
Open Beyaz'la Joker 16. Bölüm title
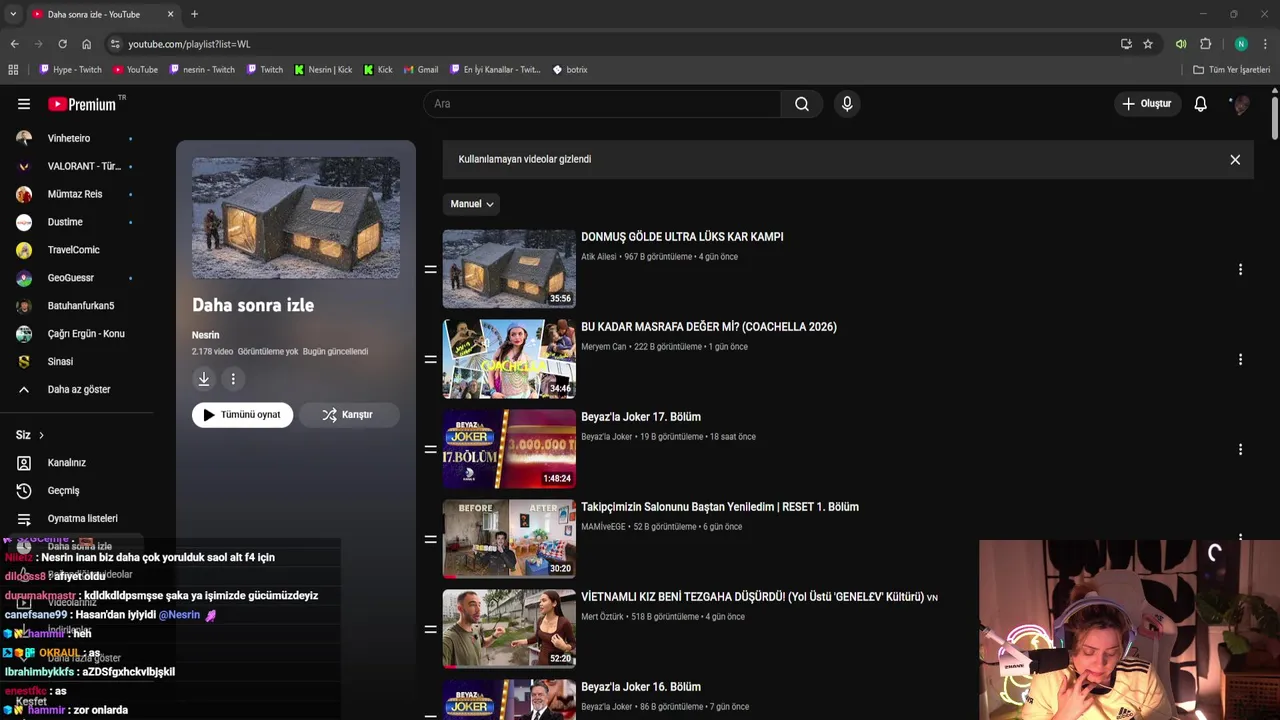(x=641, y=687)
